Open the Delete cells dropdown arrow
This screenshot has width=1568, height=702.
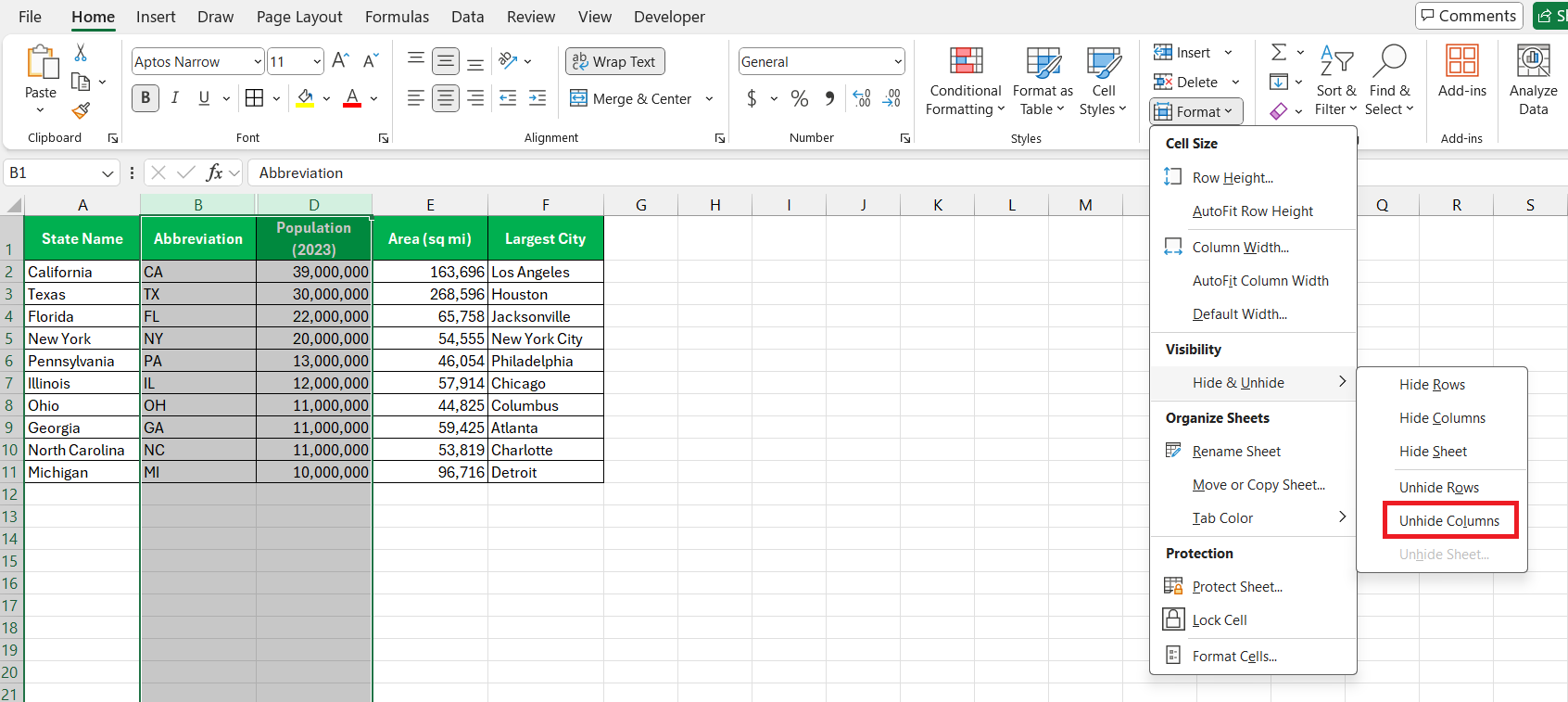(1235, 83)
